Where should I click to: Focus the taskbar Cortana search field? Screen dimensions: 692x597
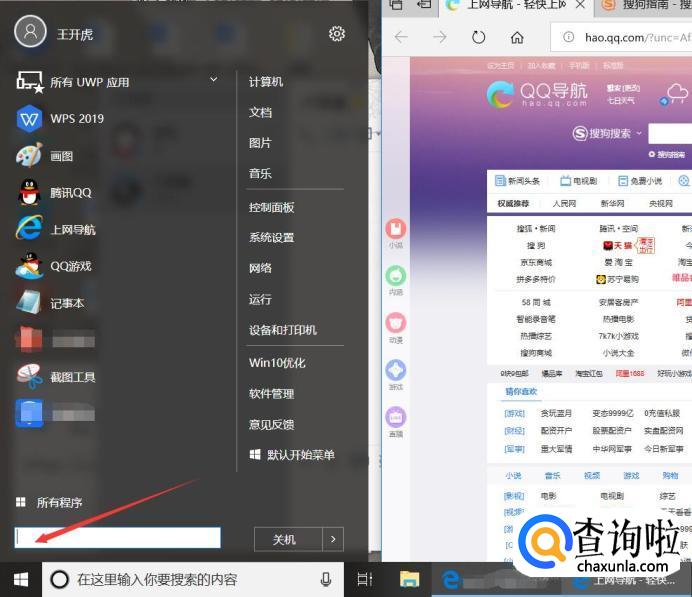click(193, 579)
